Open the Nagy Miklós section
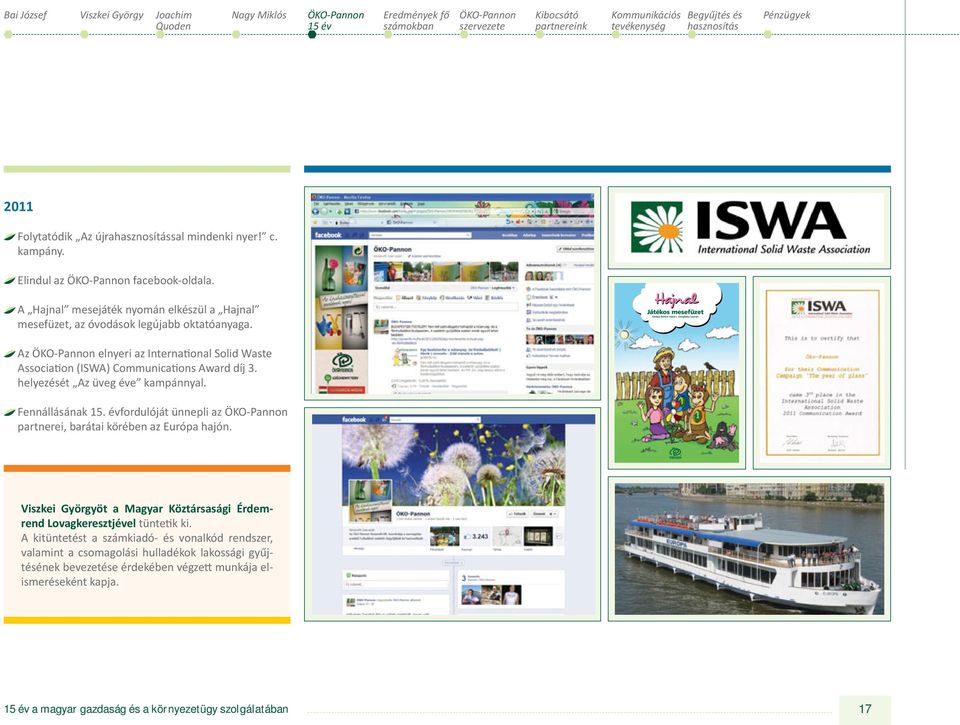The image size is (960, 725). pos(259,15)
